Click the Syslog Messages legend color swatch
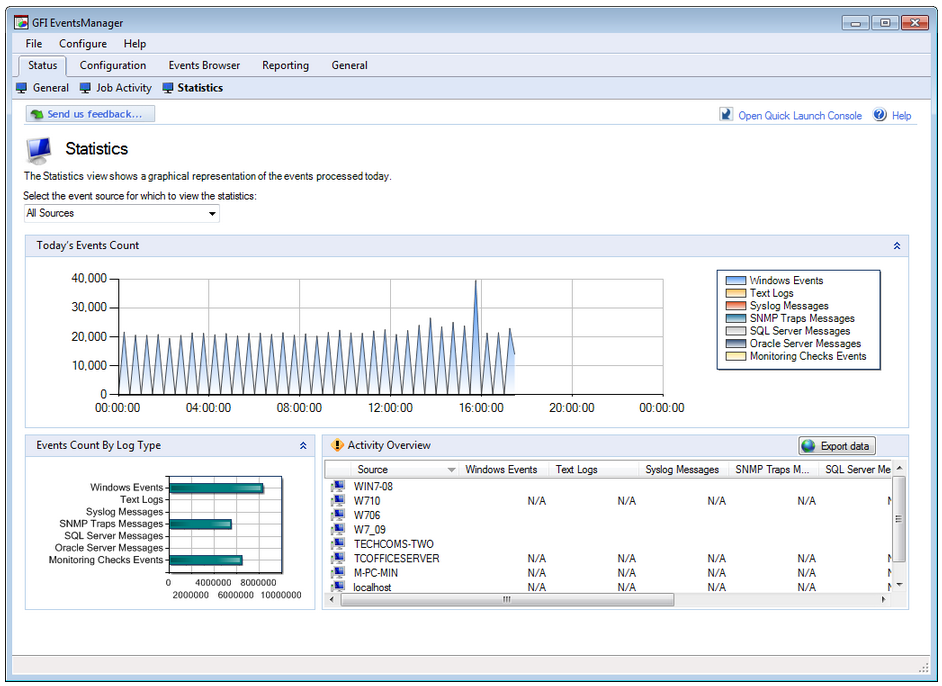Image resolution: width=942 pixels, height=686 pixels. pos(735,306)
